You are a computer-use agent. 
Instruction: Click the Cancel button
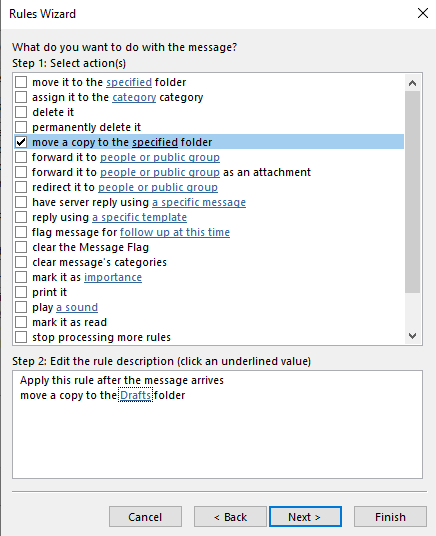pyautogui.click(x=145, y=517)
